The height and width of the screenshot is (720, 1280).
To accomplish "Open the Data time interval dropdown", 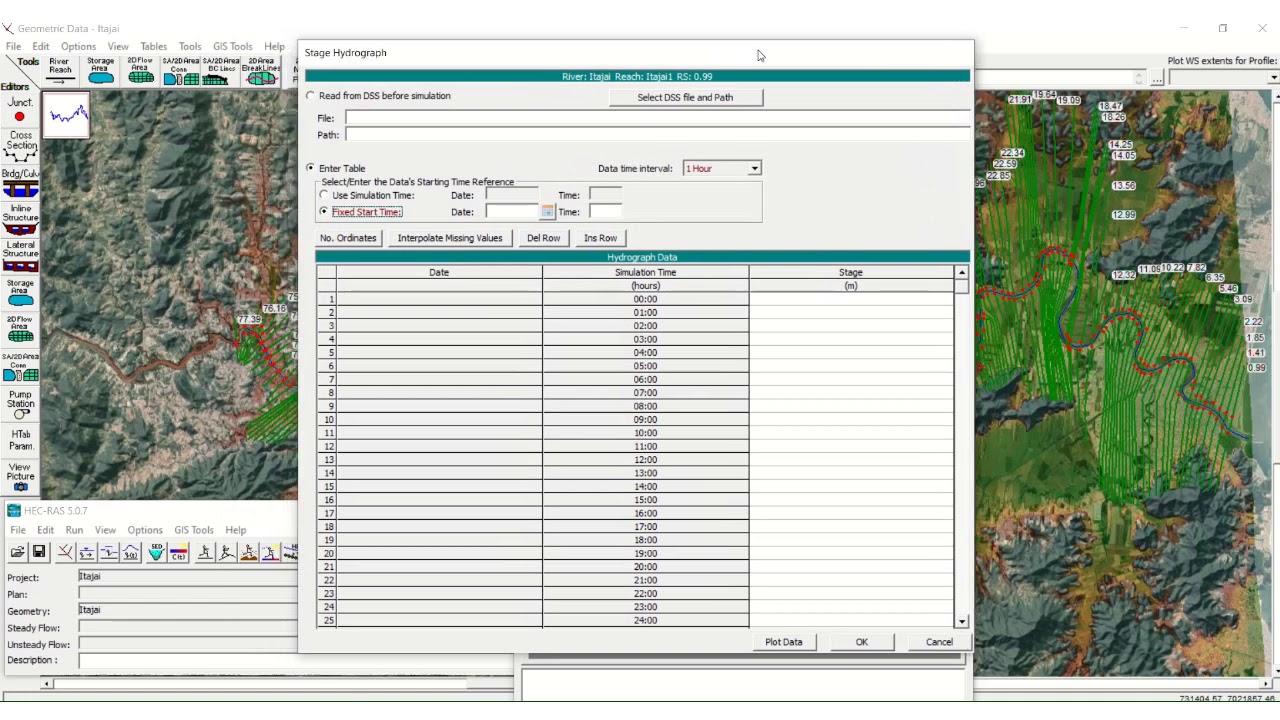I will click(755, 168).
